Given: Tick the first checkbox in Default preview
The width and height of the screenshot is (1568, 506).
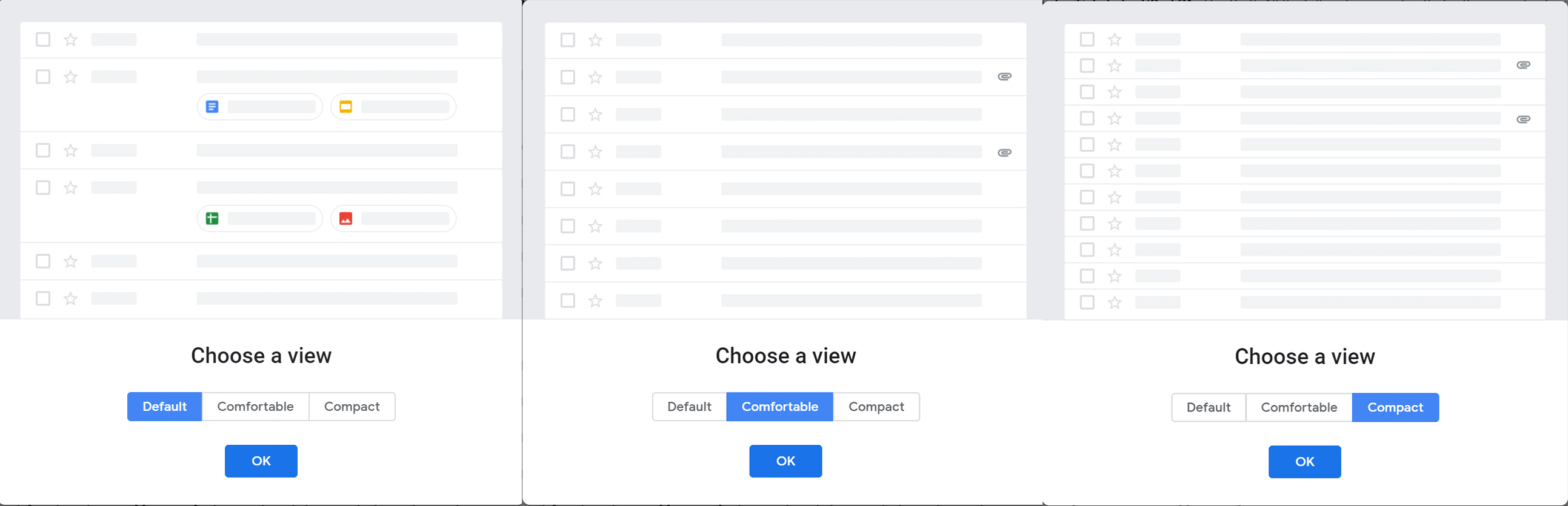Looking at the screenshot, I should point(42,39).
